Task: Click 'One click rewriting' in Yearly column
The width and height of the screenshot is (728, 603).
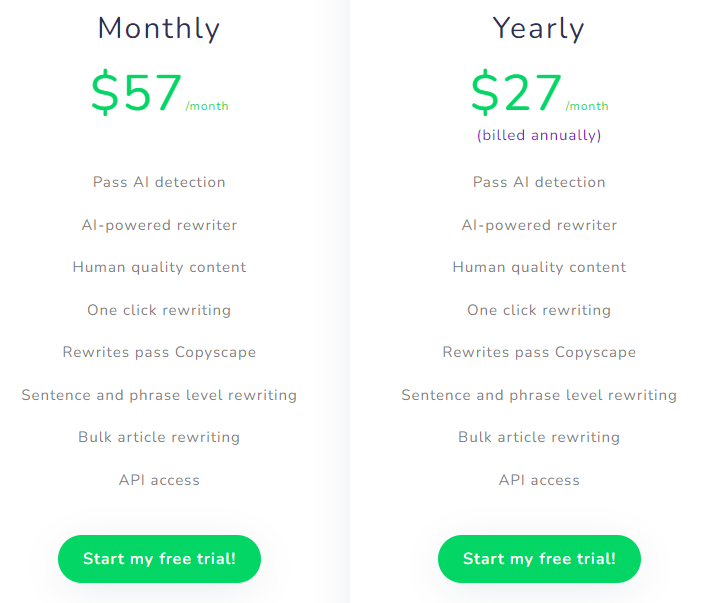Action: click(539, 310)
